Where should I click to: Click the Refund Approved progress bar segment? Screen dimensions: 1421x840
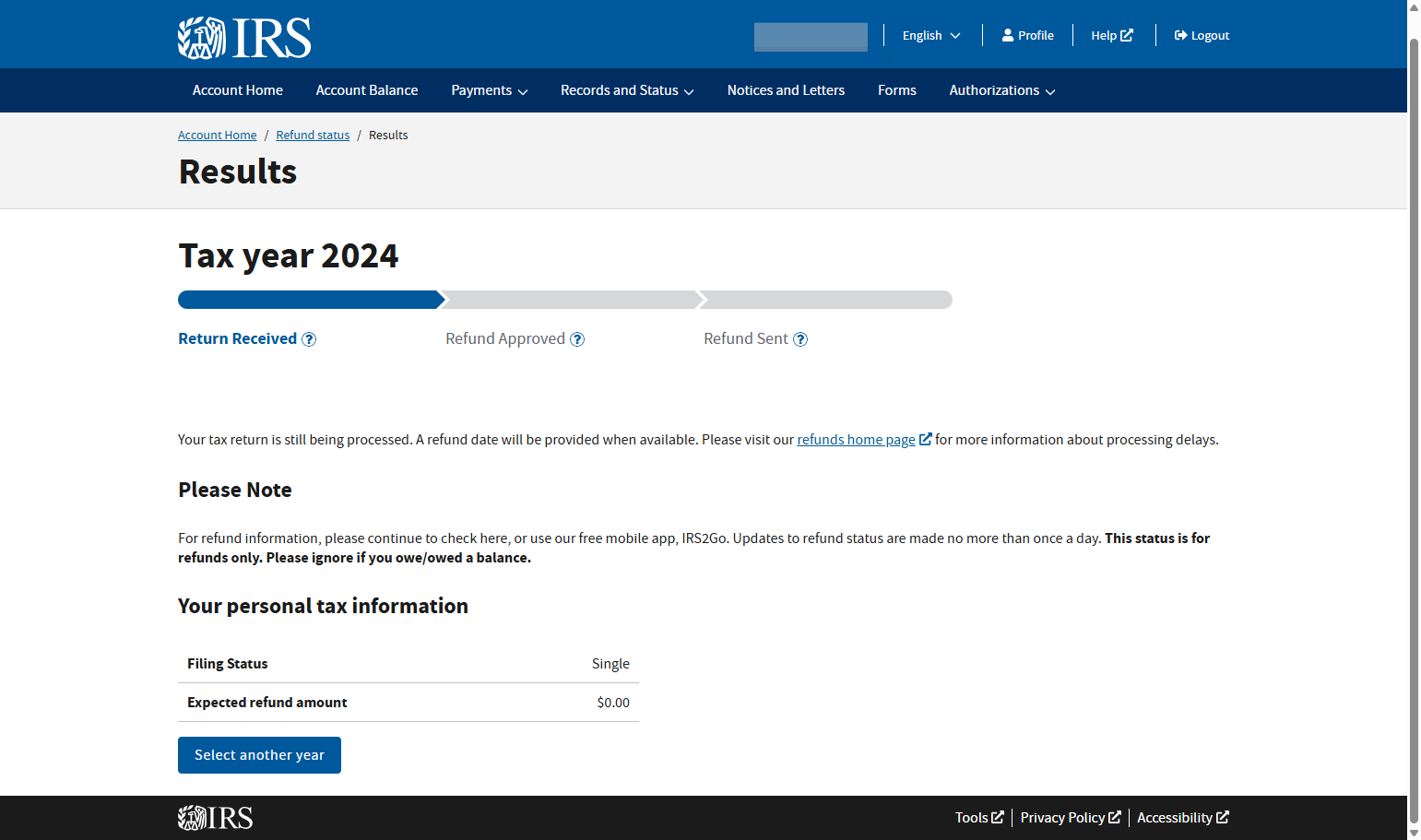[573, 300]
